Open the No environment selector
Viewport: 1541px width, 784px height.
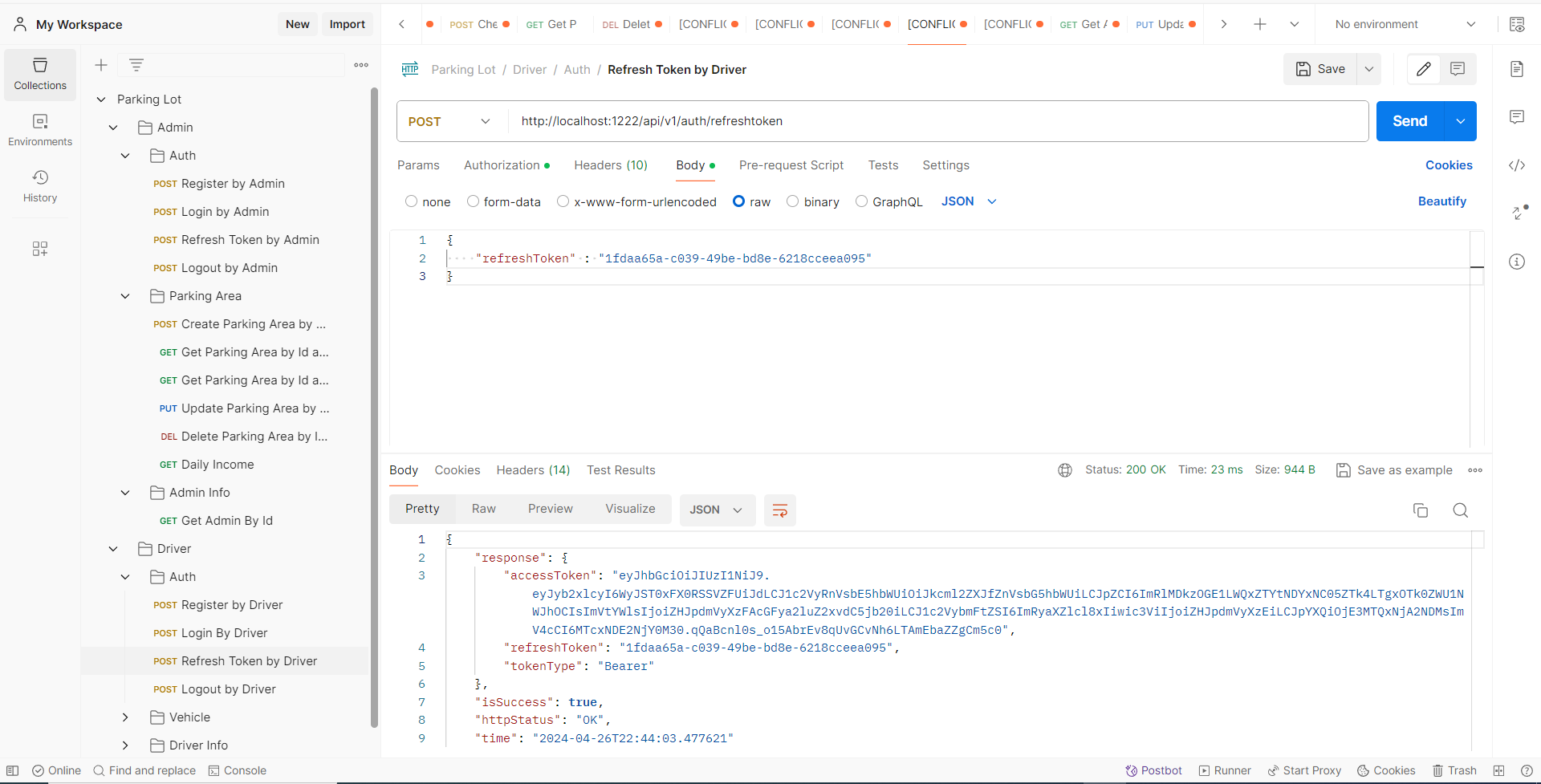tap(1405, 24)
